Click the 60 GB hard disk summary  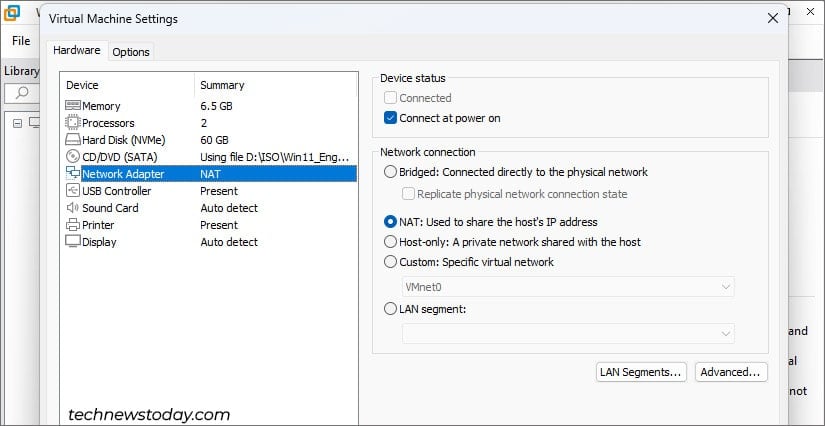tap(214, 140)
